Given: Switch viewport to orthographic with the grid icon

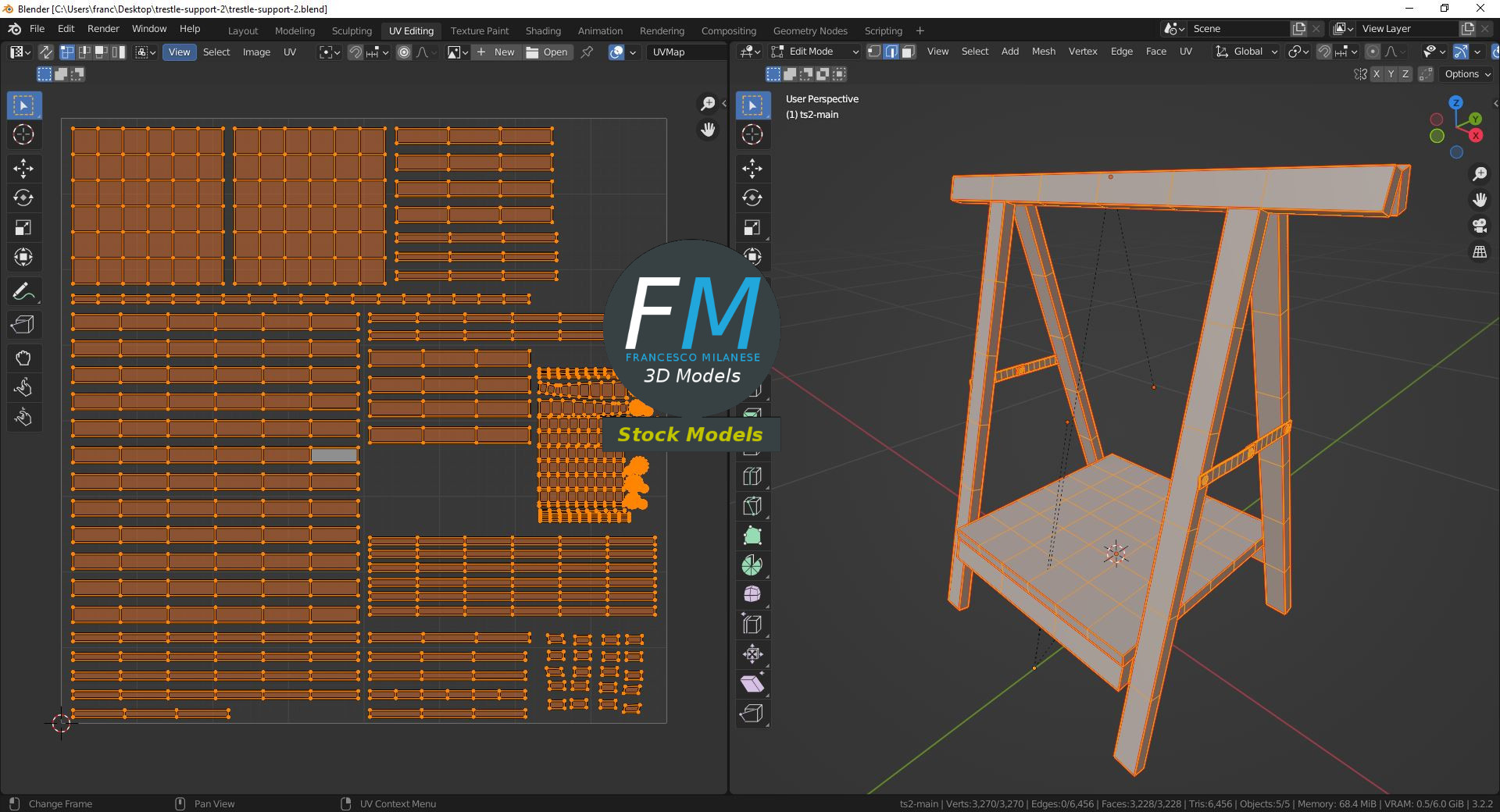Looking at the screenshot, I should [x=1480, y=252].
